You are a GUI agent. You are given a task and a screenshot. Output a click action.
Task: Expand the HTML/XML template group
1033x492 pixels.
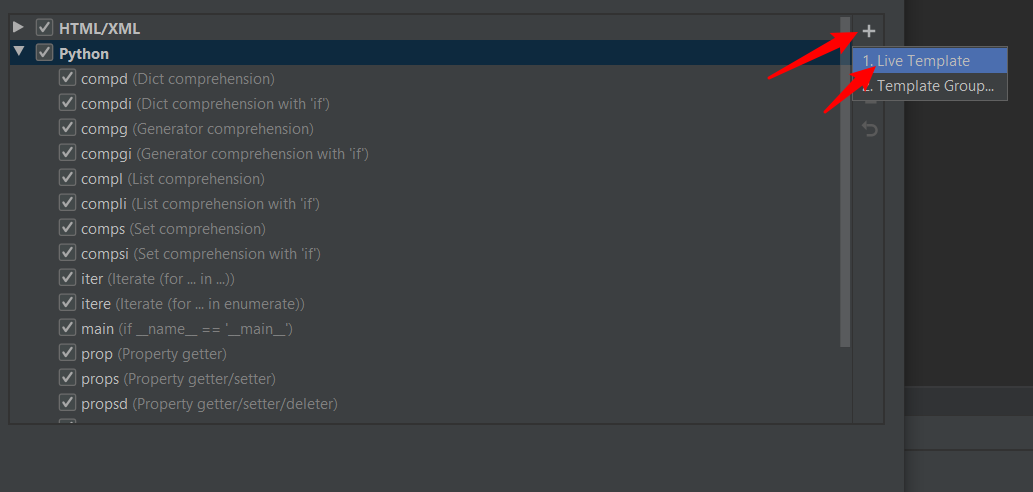tap(18, 27)
